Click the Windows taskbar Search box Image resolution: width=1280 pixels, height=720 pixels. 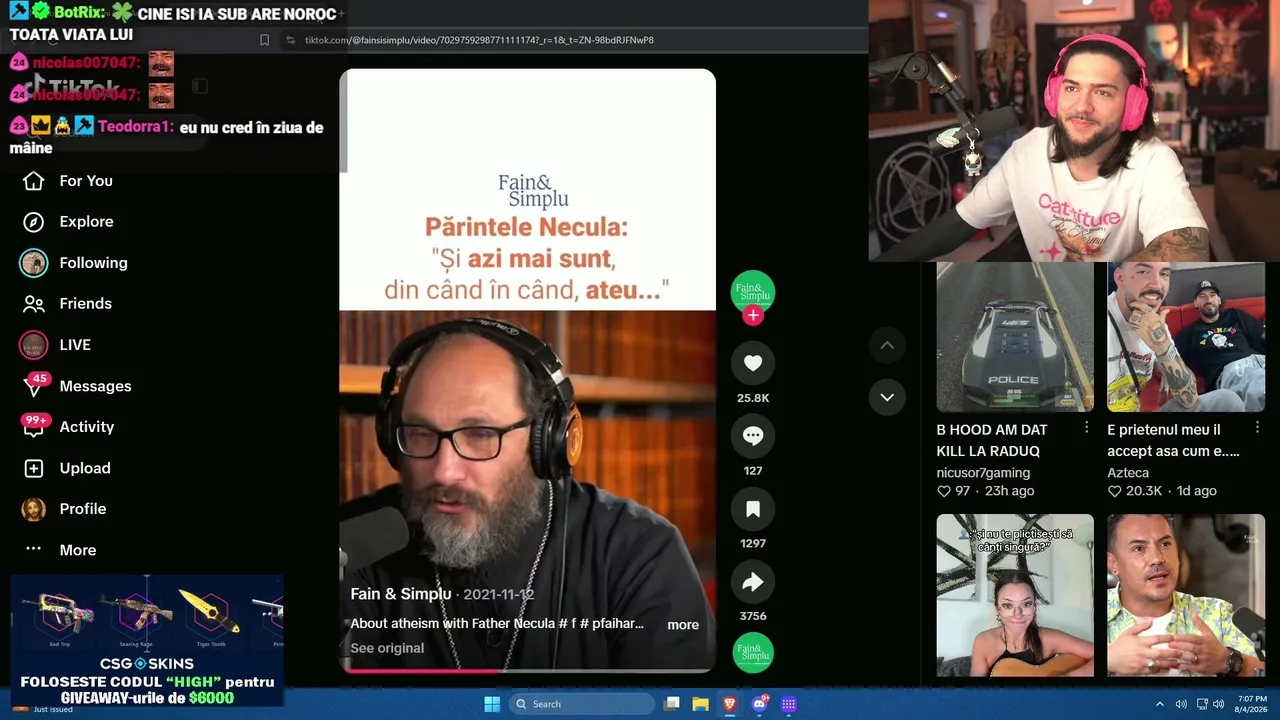click(582, 704)
